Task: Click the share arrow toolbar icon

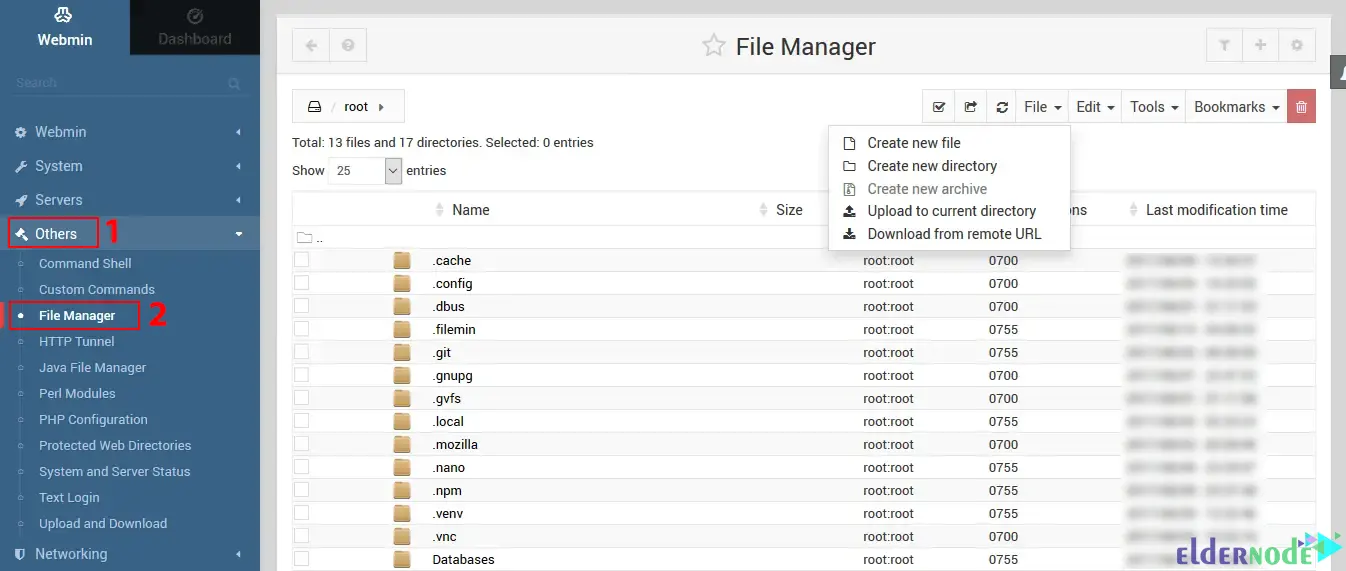Action: click(x=970, y=107)
